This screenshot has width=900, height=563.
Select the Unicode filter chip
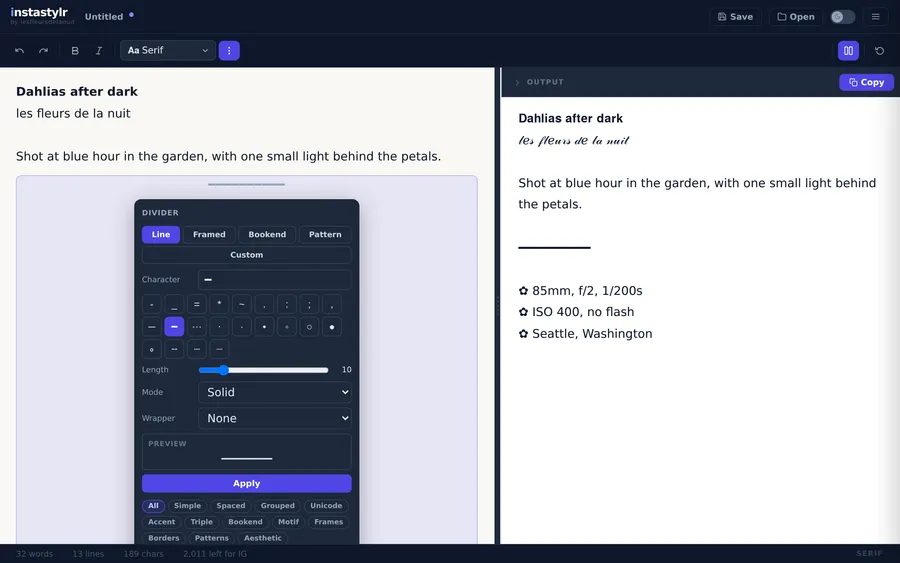coord(326,506)
